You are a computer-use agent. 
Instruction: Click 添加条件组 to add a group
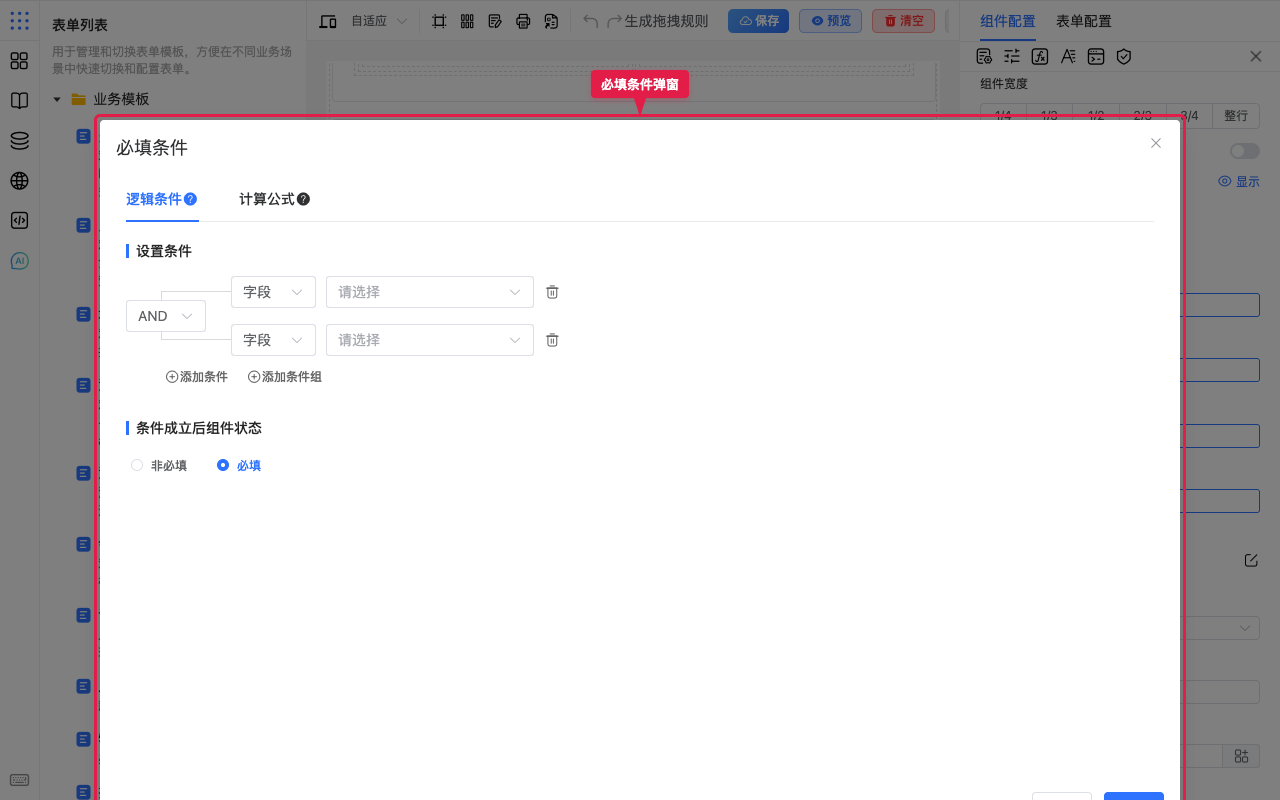click(x=285, y=377)
